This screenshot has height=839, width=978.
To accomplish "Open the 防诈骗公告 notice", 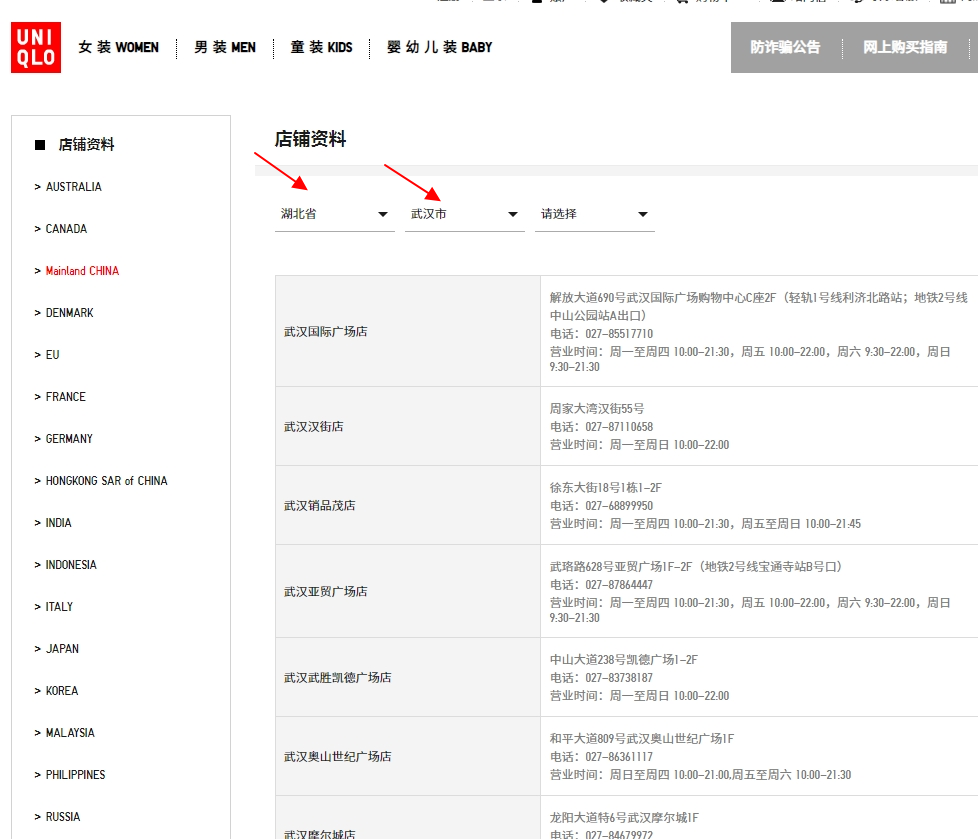I will [x=785, y=47].
